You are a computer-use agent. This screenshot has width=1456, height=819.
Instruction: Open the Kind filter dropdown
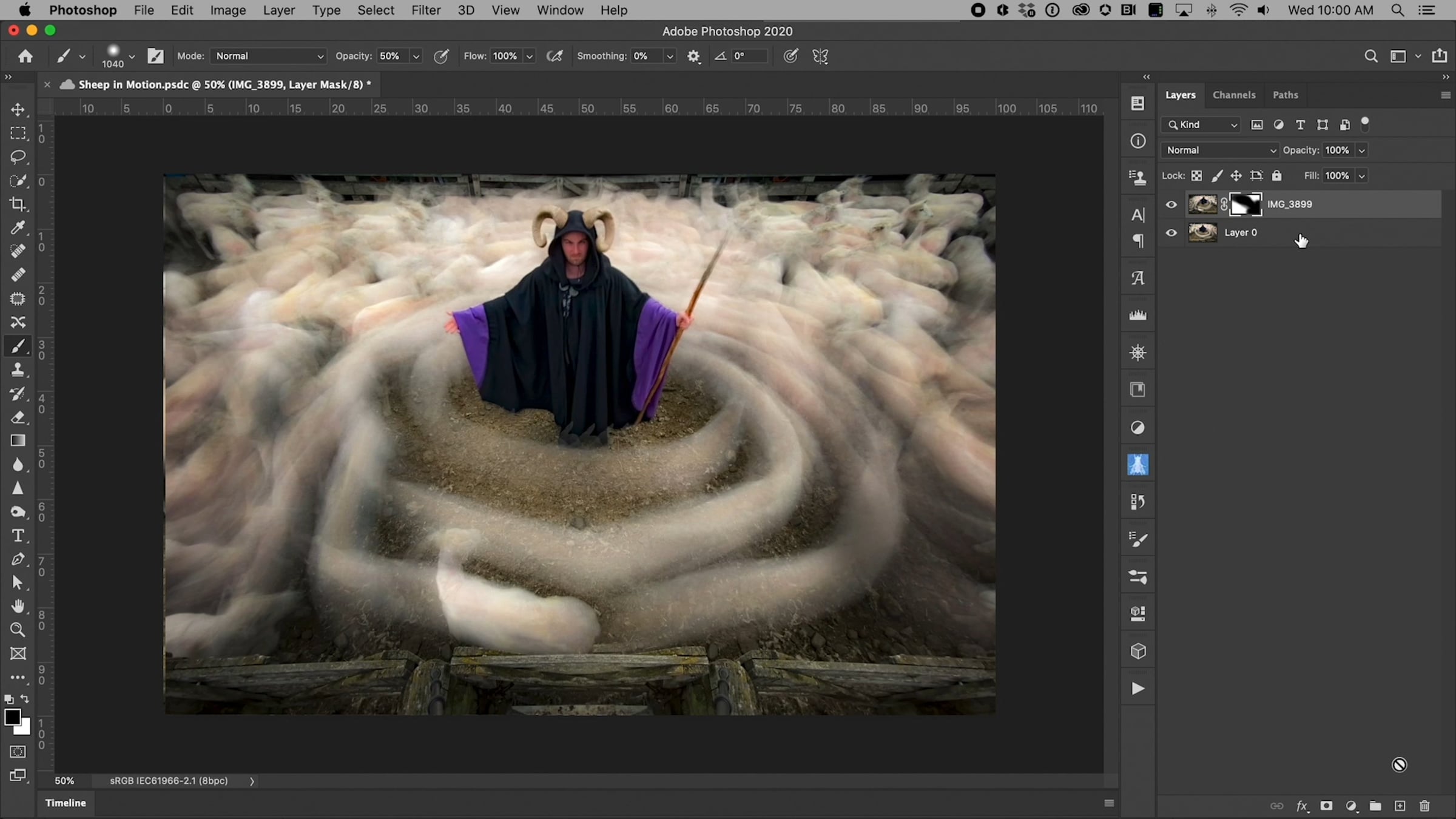pyautogui.click(x=1201, y=124)
